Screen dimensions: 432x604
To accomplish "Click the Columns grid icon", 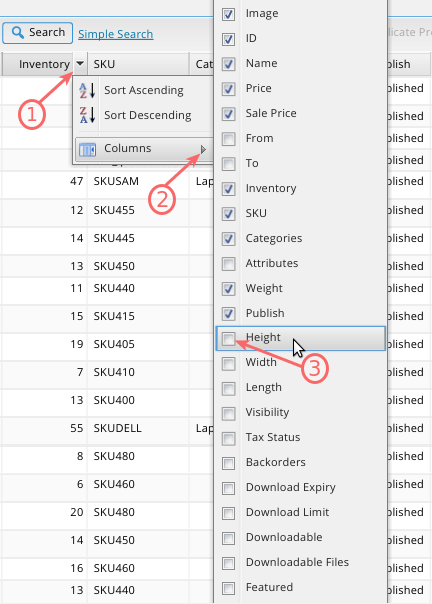I will [x=87, y=149].
